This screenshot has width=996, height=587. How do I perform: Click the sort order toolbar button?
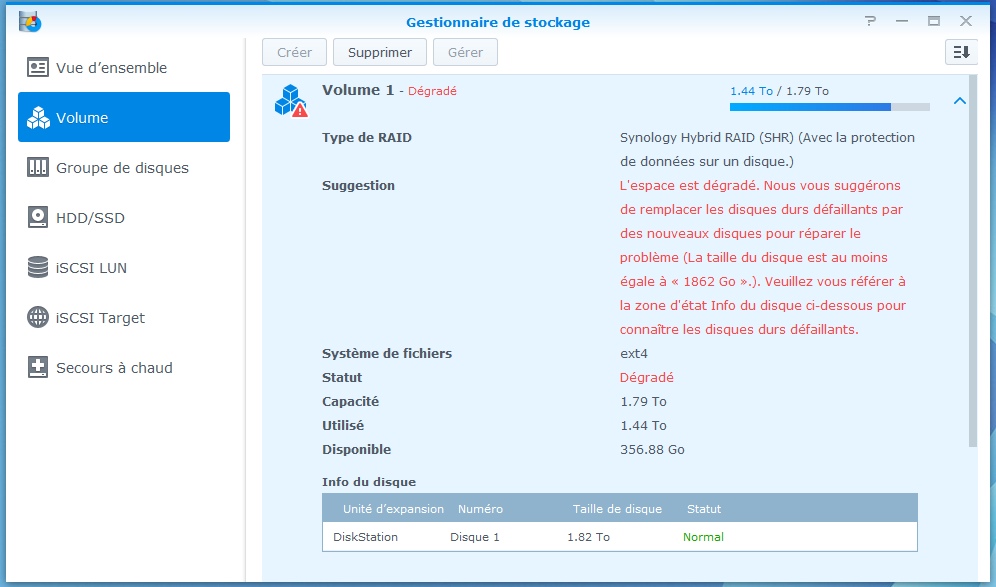(x=961, y=52)
